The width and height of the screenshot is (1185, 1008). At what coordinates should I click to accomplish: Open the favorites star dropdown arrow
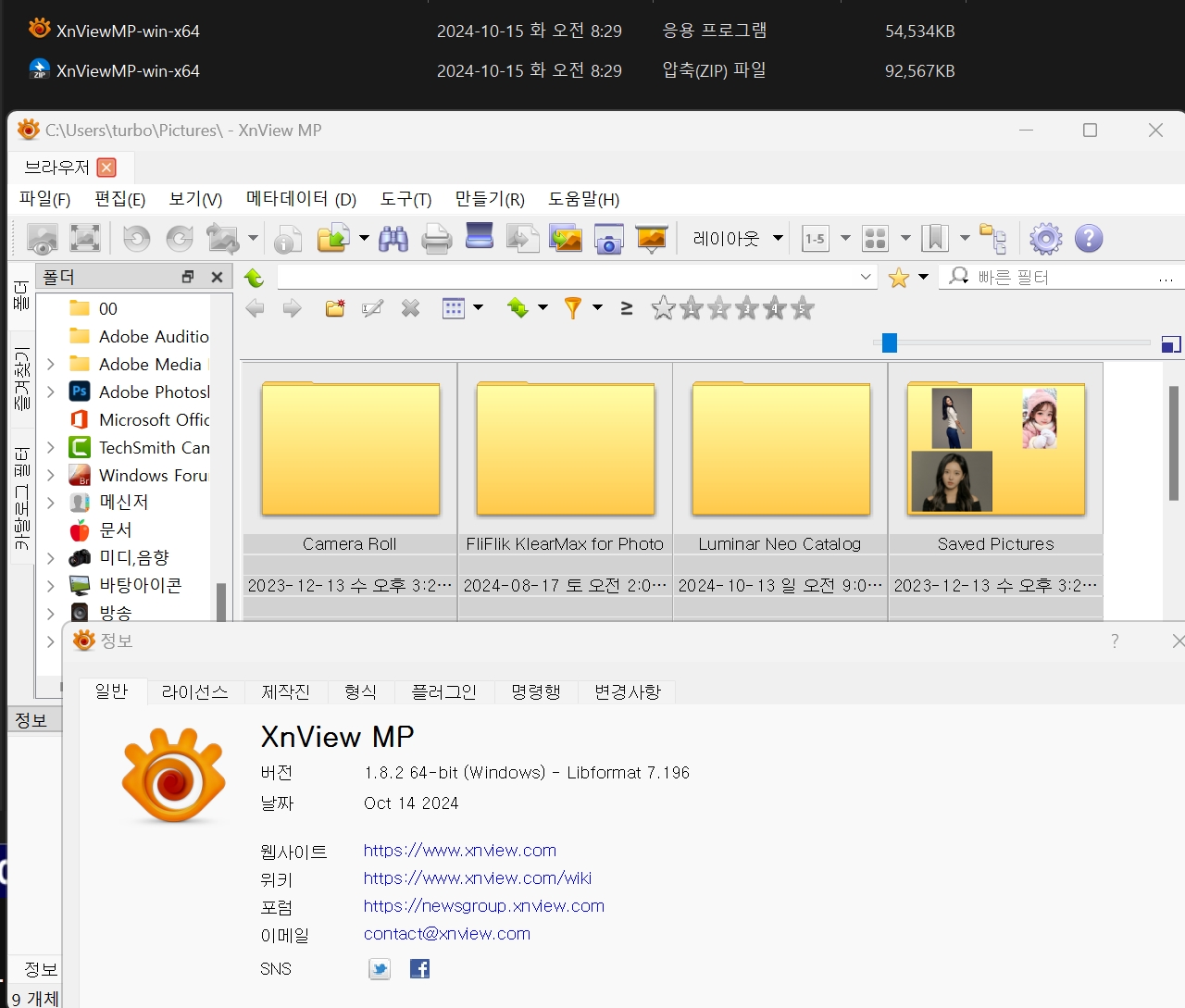point(923,278)
